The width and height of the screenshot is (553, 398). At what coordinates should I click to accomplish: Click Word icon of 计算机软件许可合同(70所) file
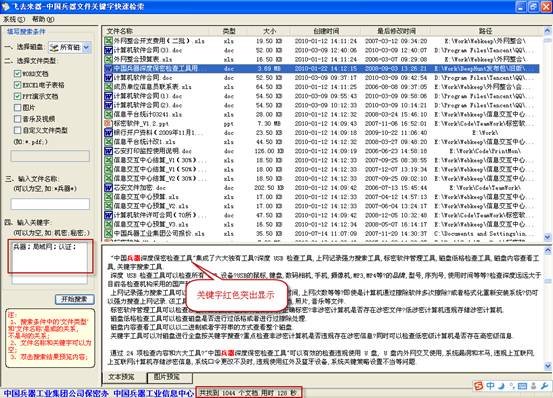tap(108, 215)
